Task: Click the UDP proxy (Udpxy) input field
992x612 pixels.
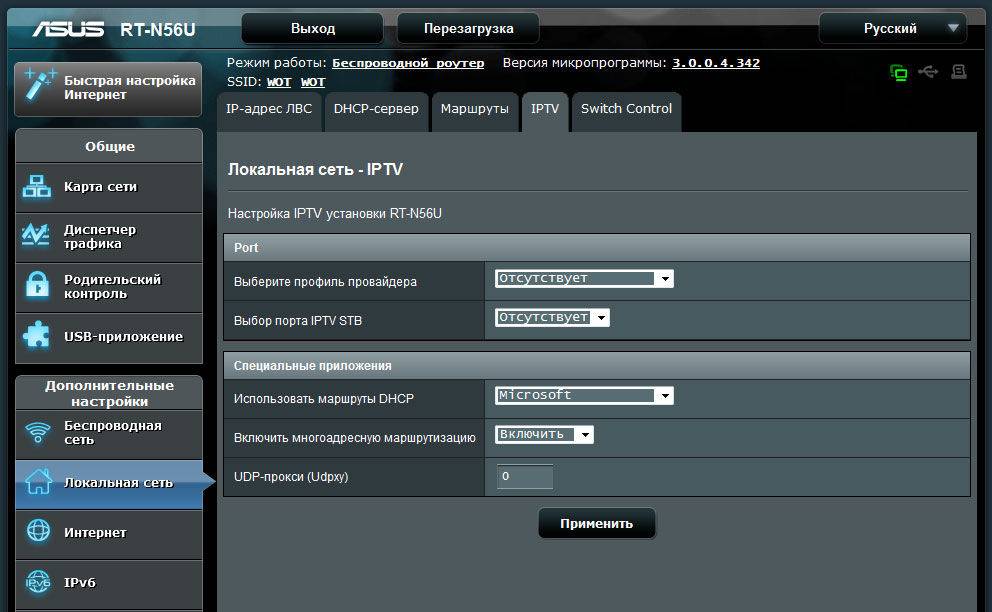Action: click(x=525, y=477)
